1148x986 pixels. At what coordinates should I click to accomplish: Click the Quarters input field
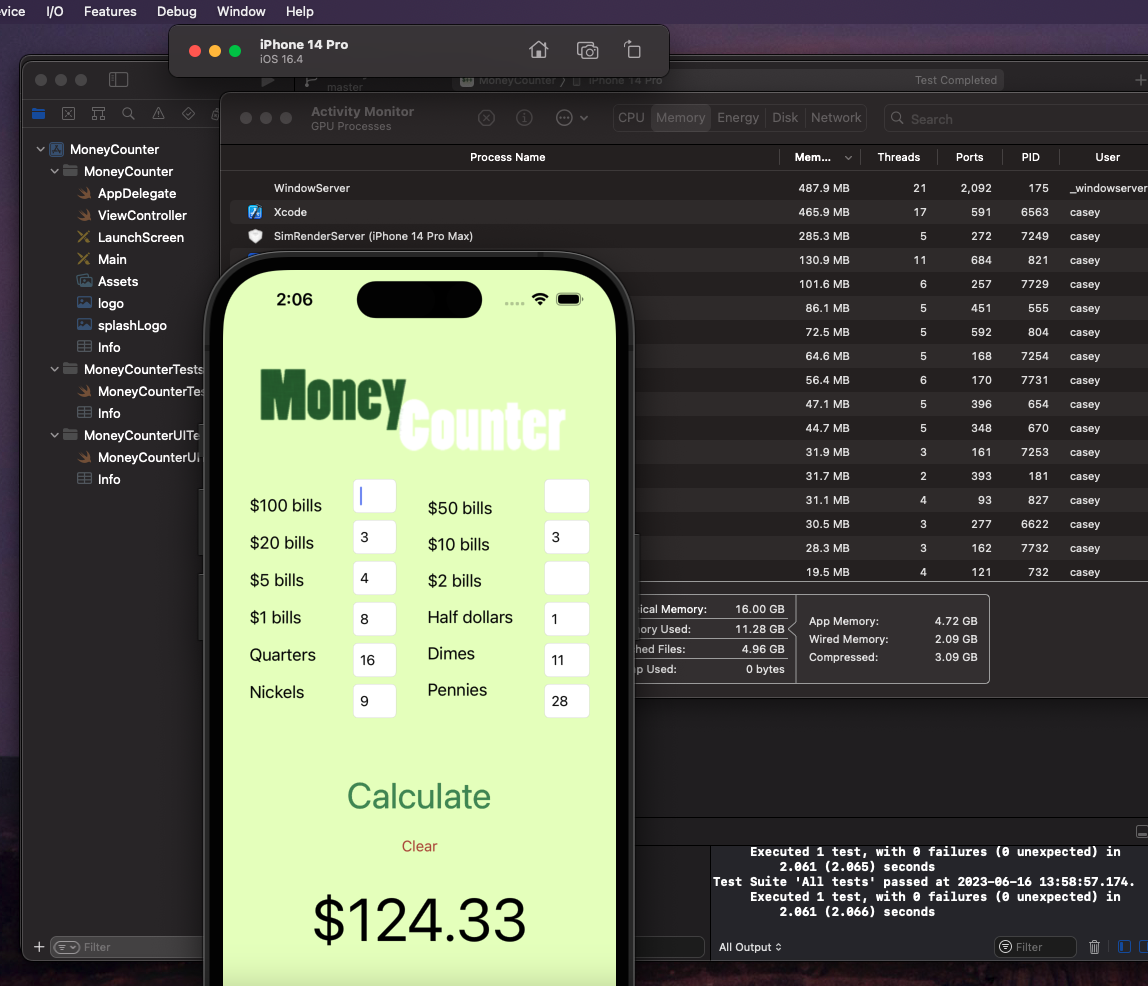pos(374,660)
